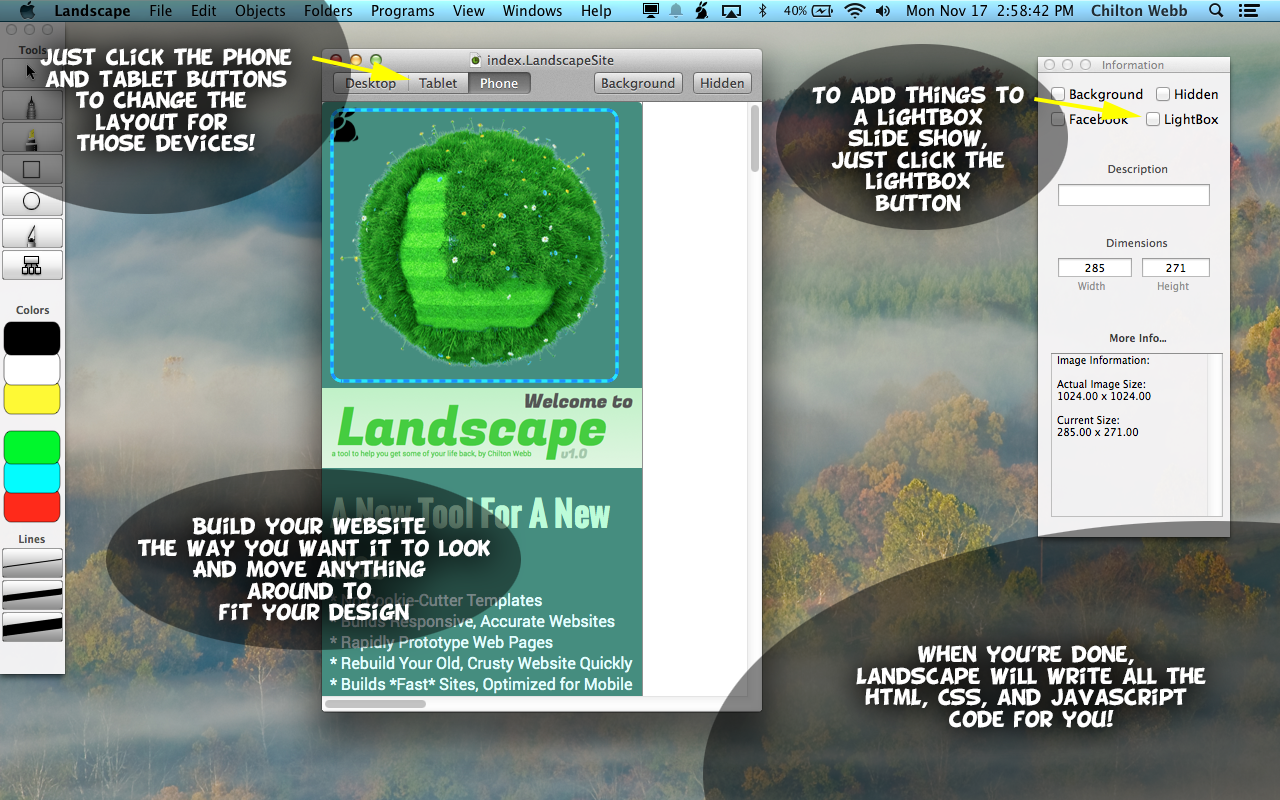The image size is (1280, 800).
Task: Choose the highlighter marker tool
Action: coord(32,137)
